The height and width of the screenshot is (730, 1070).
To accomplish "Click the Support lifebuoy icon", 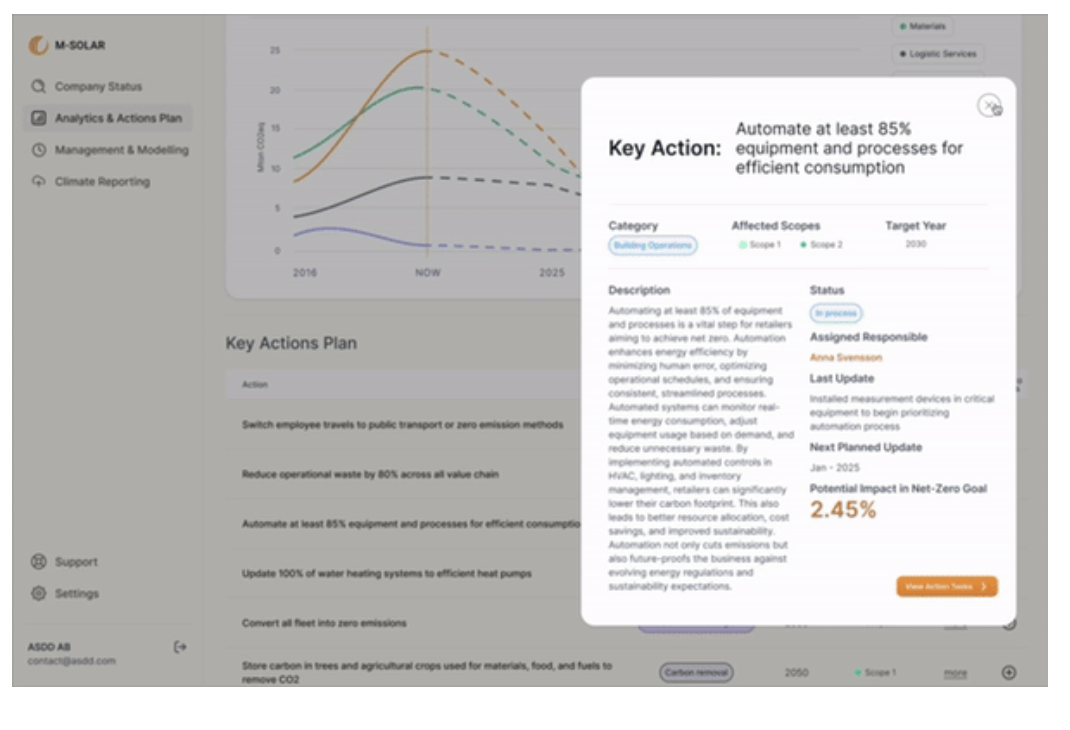I will [38, 562].
